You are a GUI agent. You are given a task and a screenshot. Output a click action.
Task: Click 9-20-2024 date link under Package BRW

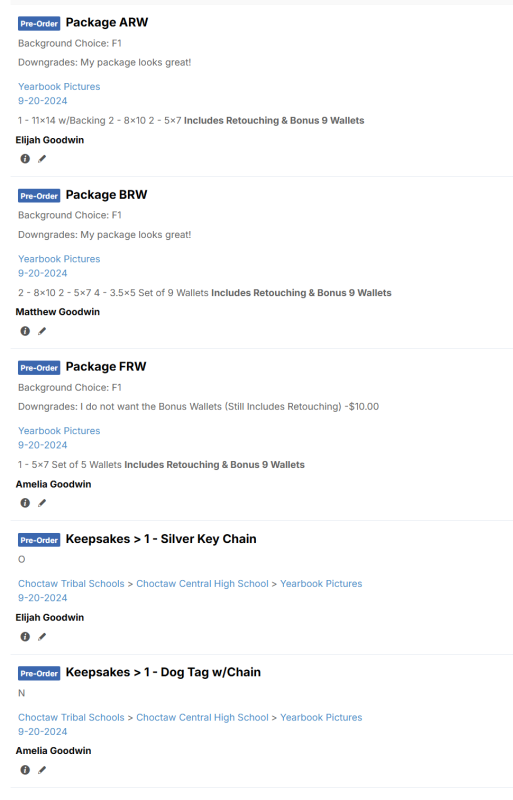point(43,273)
